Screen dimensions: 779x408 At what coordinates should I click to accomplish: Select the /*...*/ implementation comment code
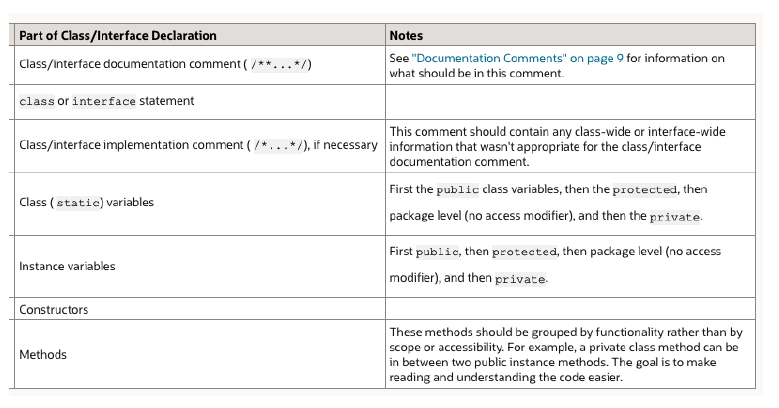click(x=278, y=146)
